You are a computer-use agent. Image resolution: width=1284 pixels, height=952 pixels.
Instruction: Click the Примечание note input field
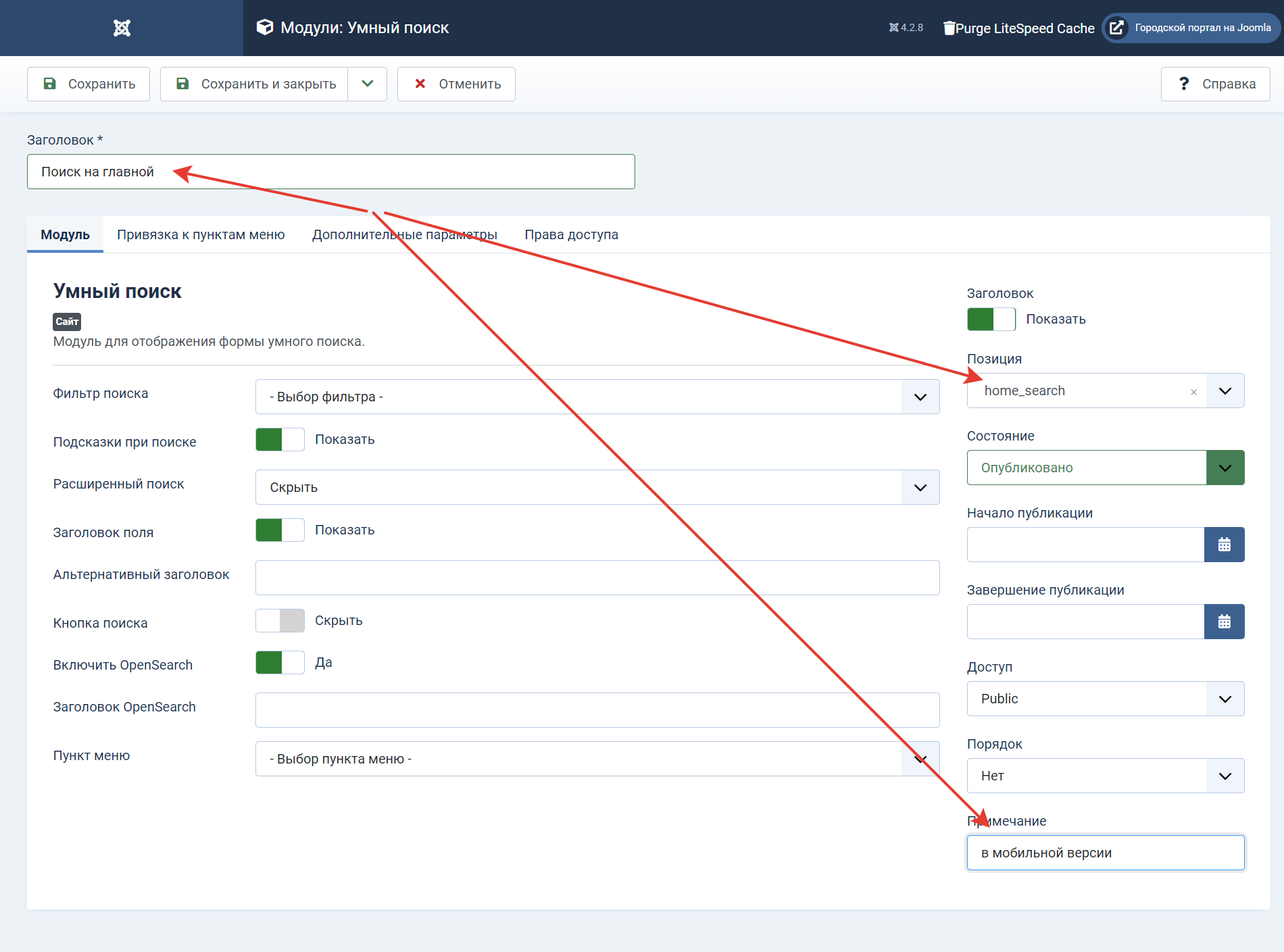point(1105,853)
